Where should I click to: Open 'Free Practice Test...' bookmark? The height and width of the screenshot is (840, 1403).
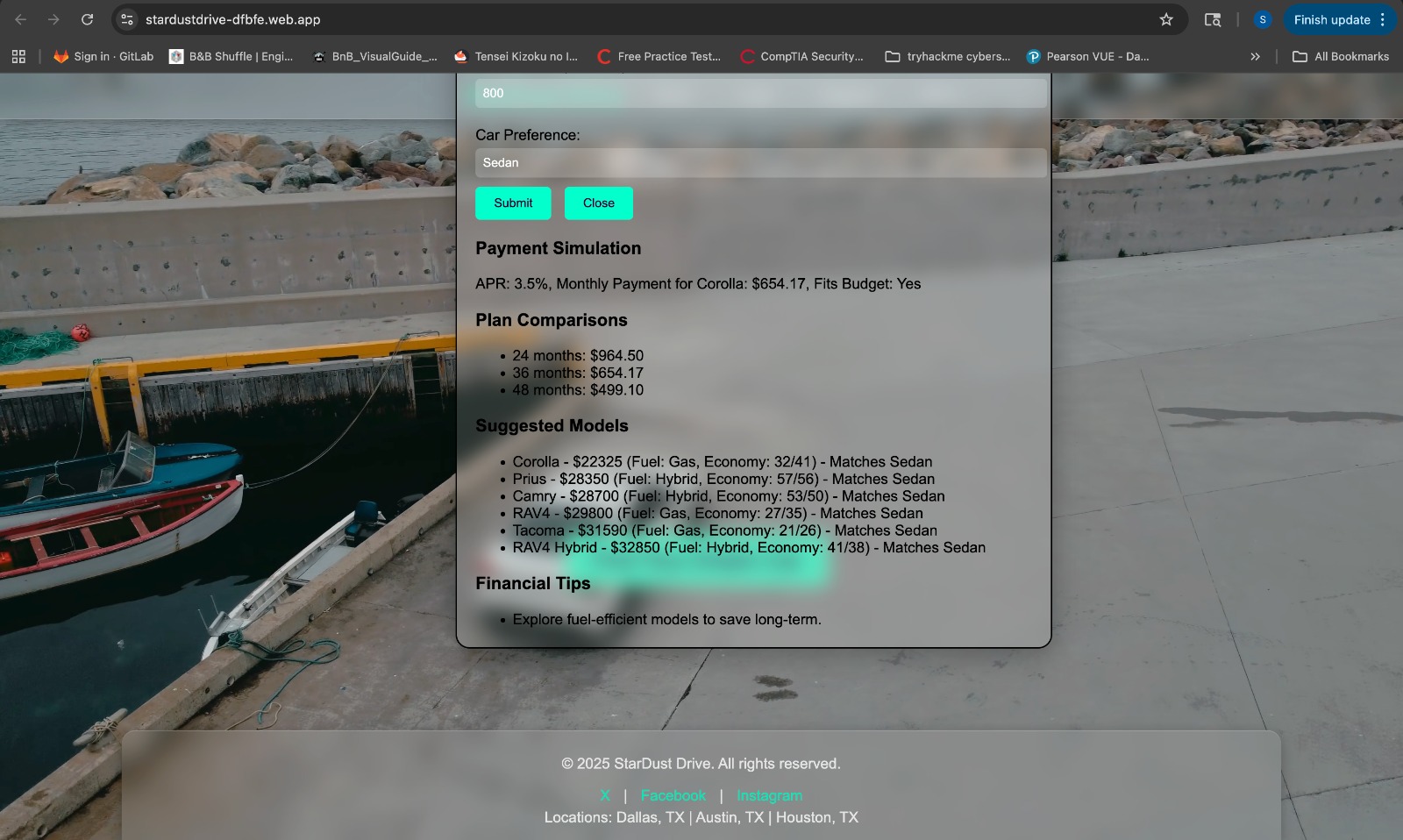[659, 56]
